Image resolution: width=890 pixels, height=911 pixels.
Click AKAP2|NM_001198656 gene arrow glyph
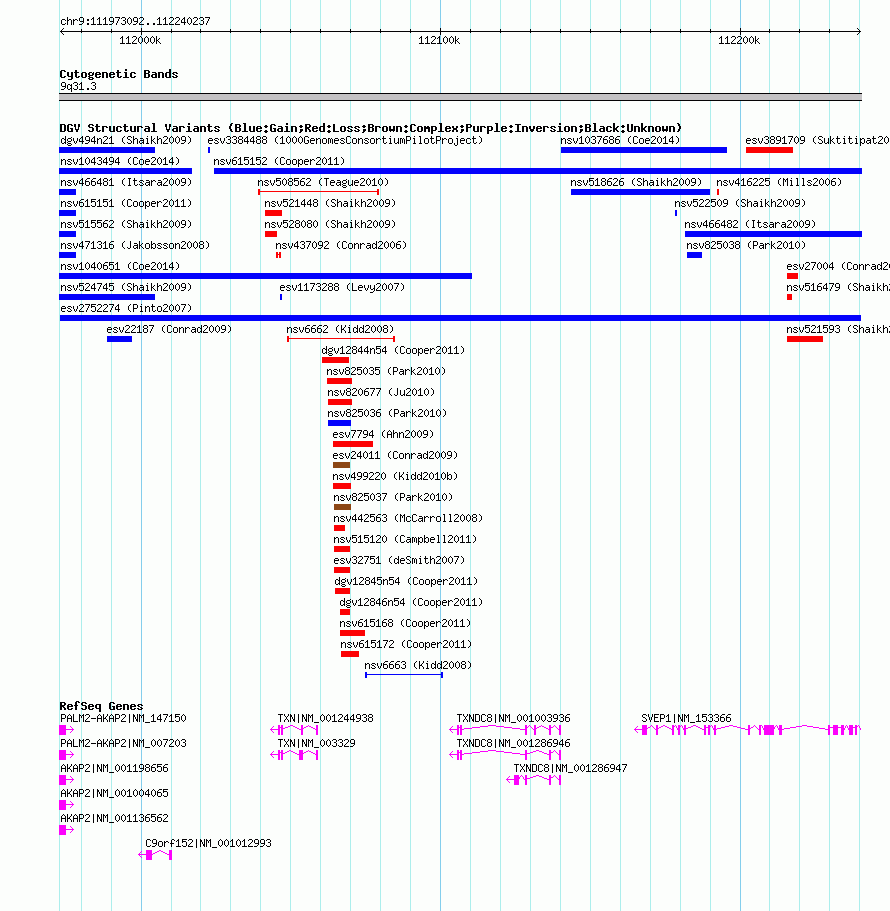(x=66, y=780)
